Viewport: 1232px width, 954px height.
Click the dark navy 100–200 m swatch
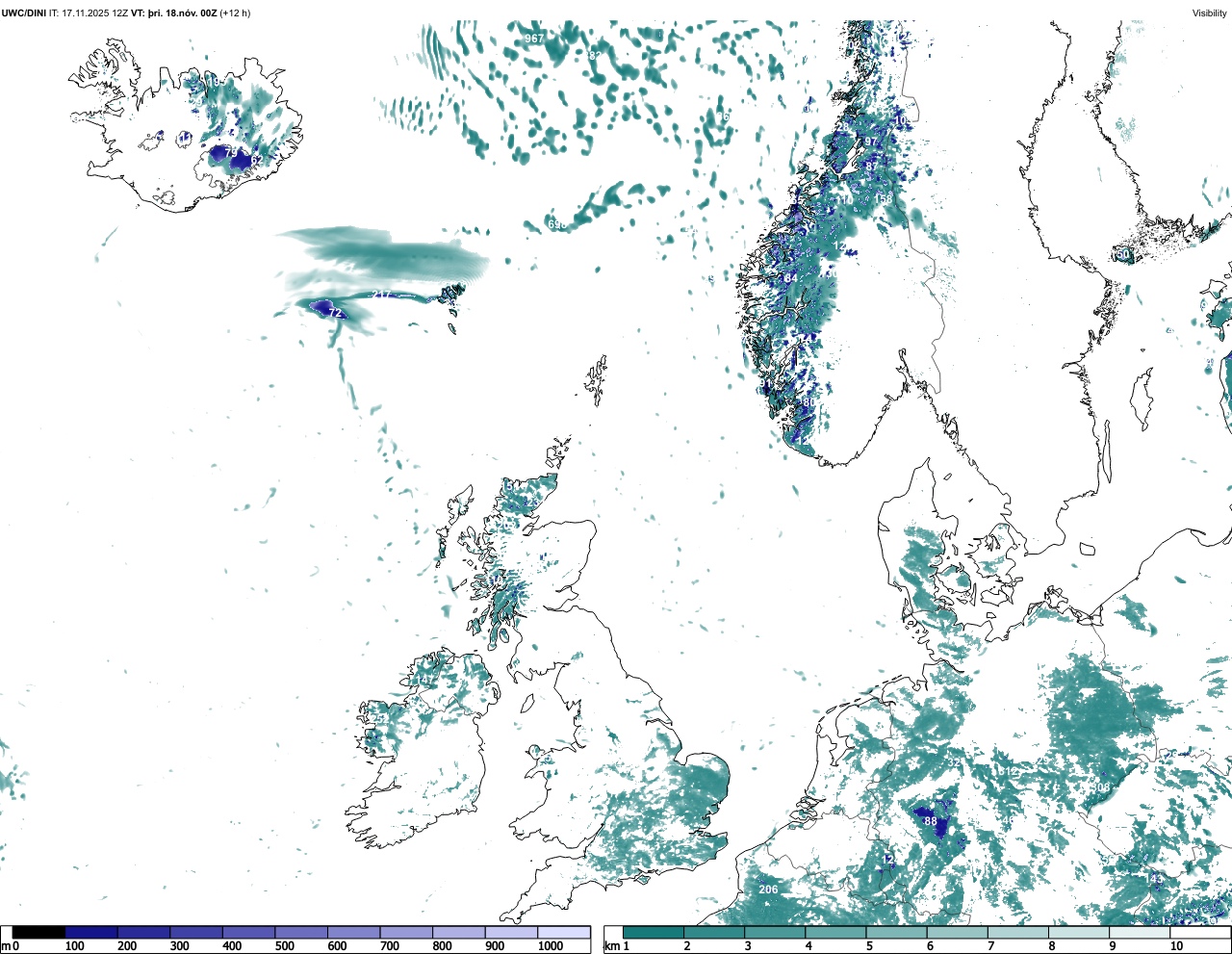point(91,933)
